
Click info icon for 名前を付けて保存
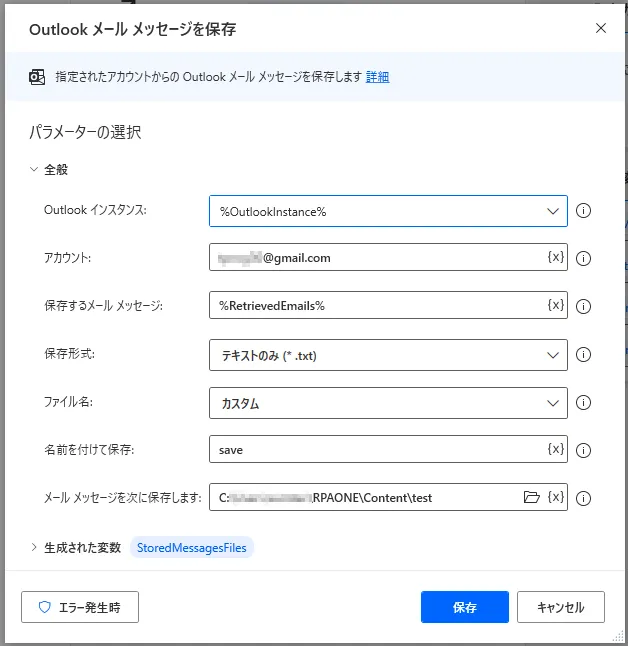(583, 450)
